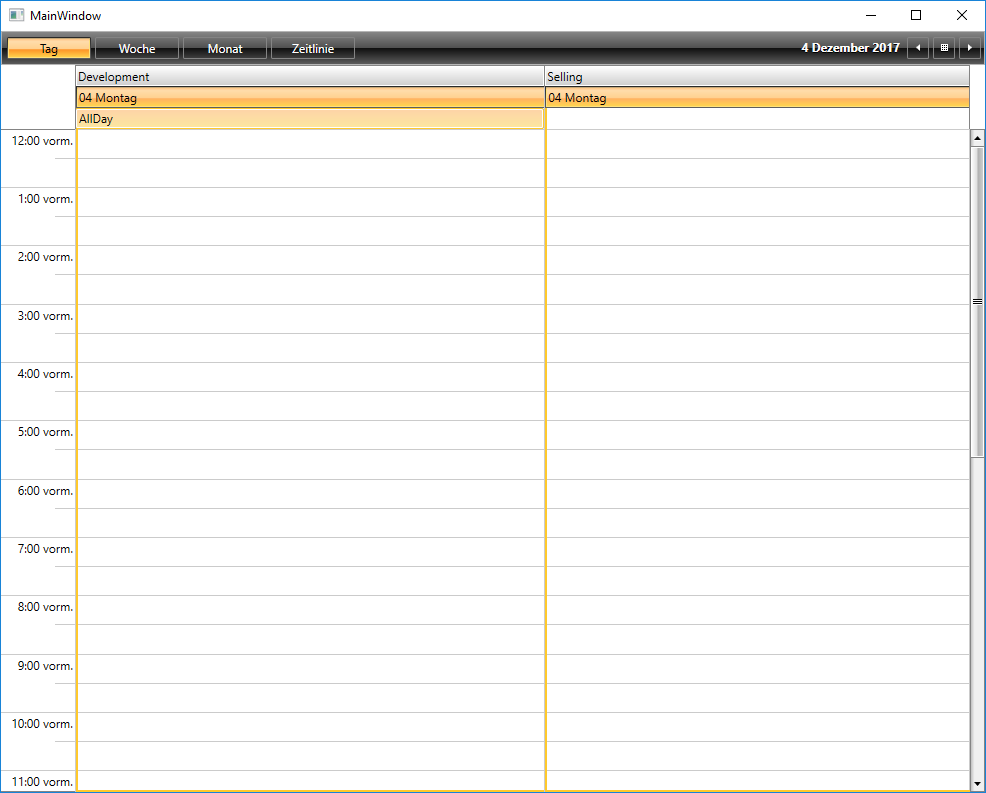Click scrollbar down arrow
The image size is (986, 793).
[977, 784]
